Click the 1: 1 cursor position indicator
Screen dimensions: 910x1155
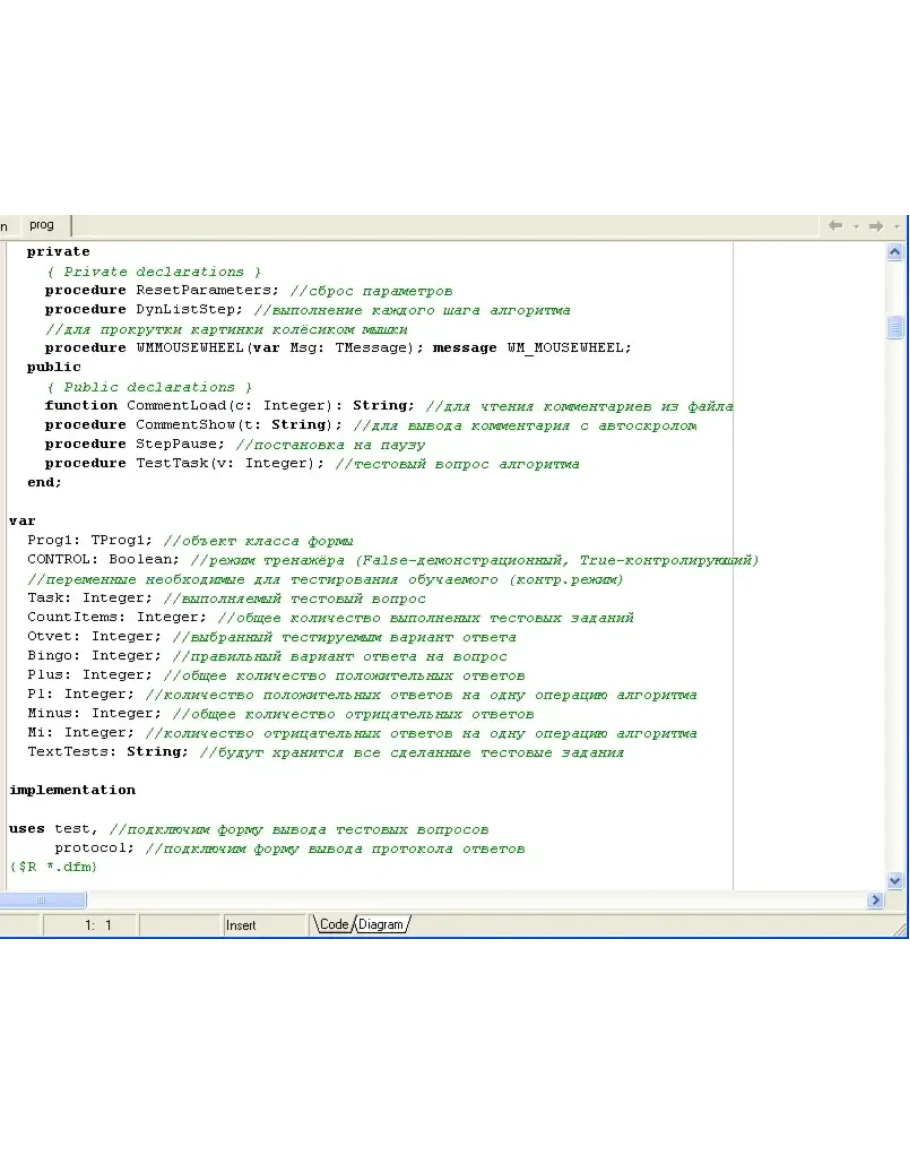99,926
